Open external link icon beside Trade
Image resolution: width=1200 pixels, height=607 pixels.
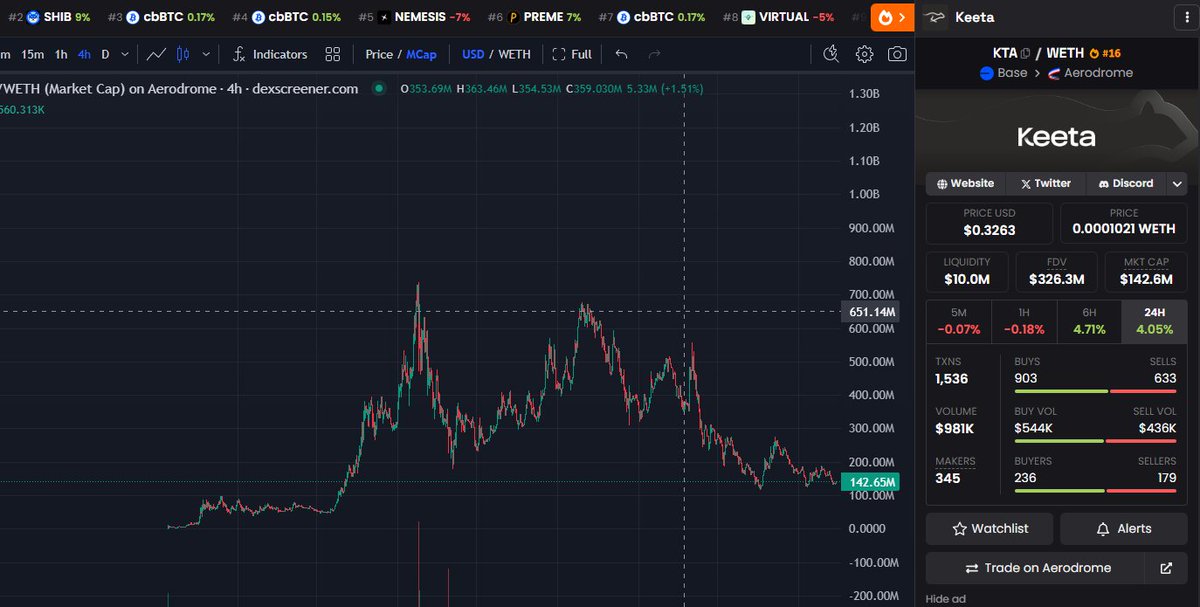click(x=1166, y=568)
